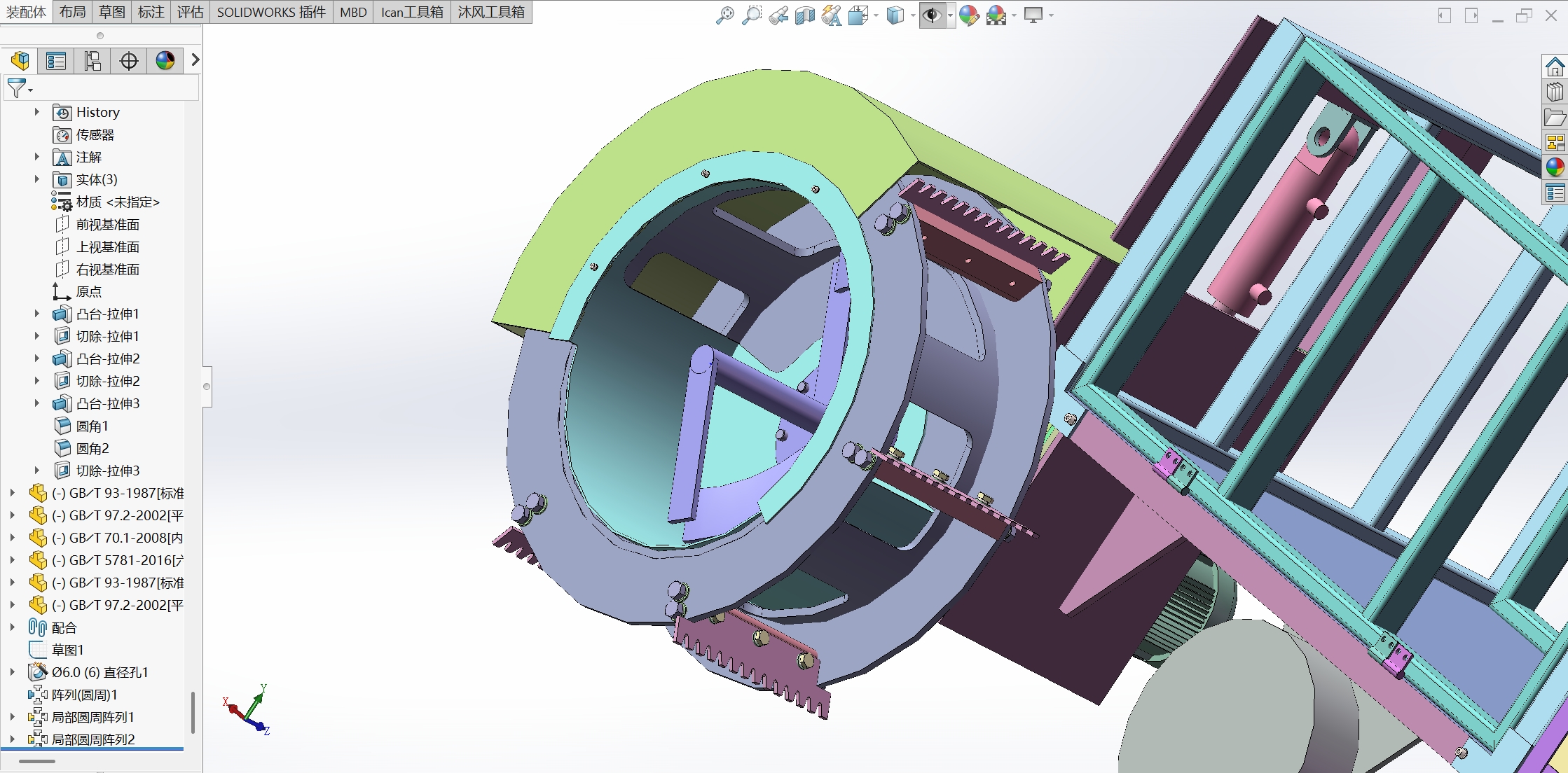The image size is (1568, 773).
Task: Switch to the 布局 tab
Action: pyautogui.click(x=73, y=12)
